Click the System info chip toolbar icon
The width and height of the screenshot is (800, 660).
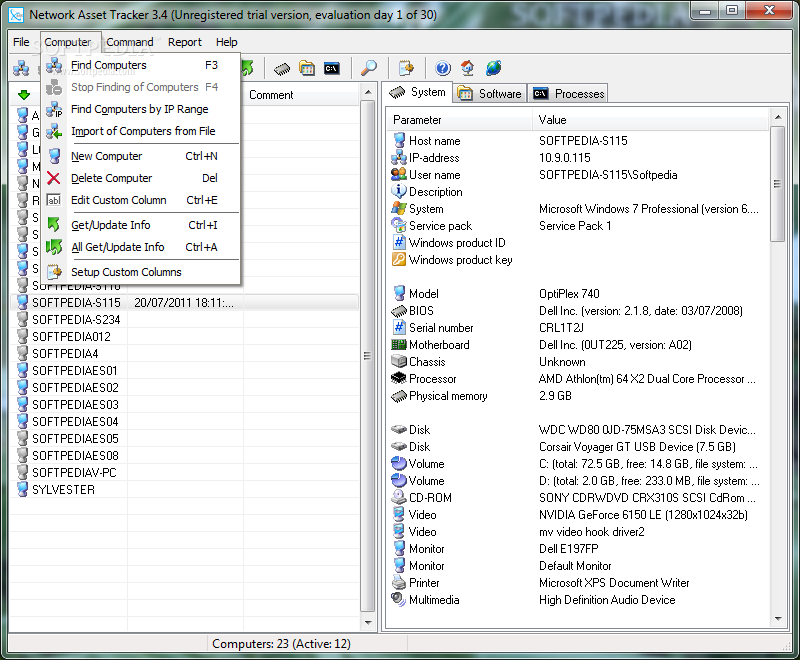pyautogui.click(x=282, y=68)
